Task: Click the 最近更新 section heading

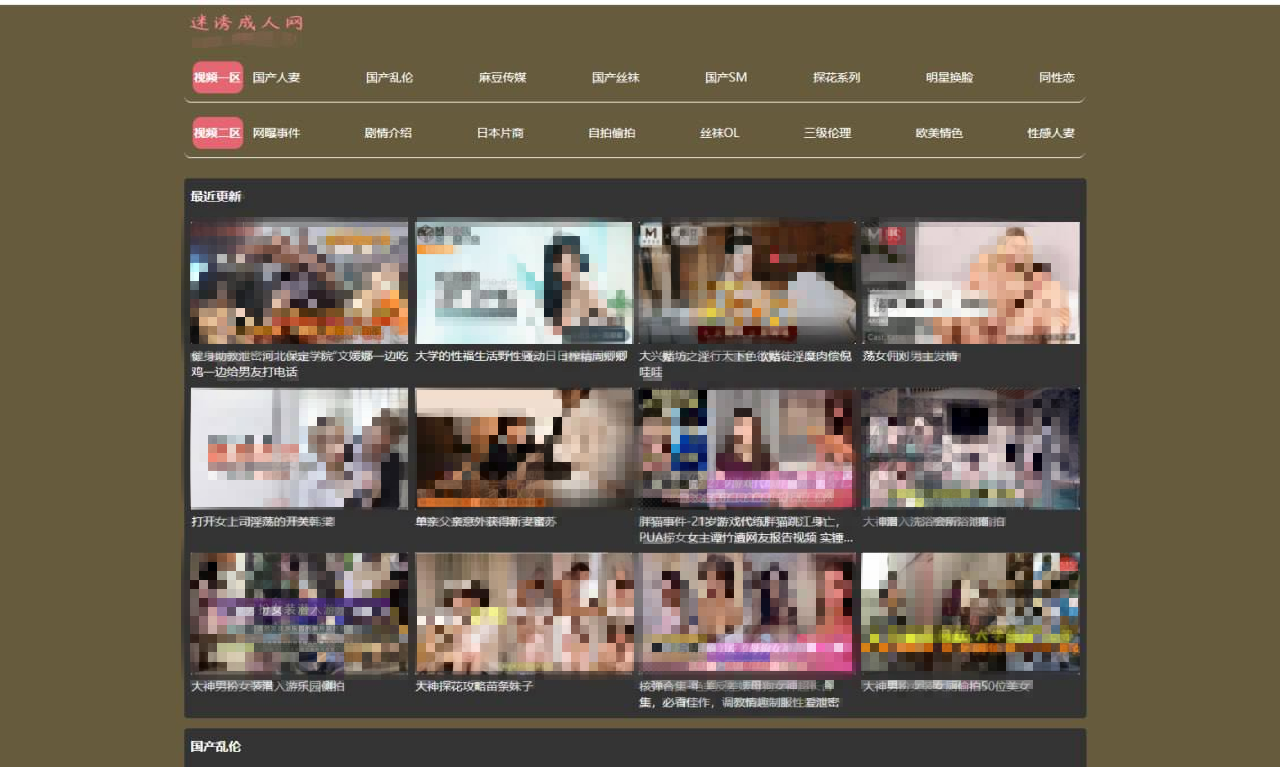Action: (216, 196)
